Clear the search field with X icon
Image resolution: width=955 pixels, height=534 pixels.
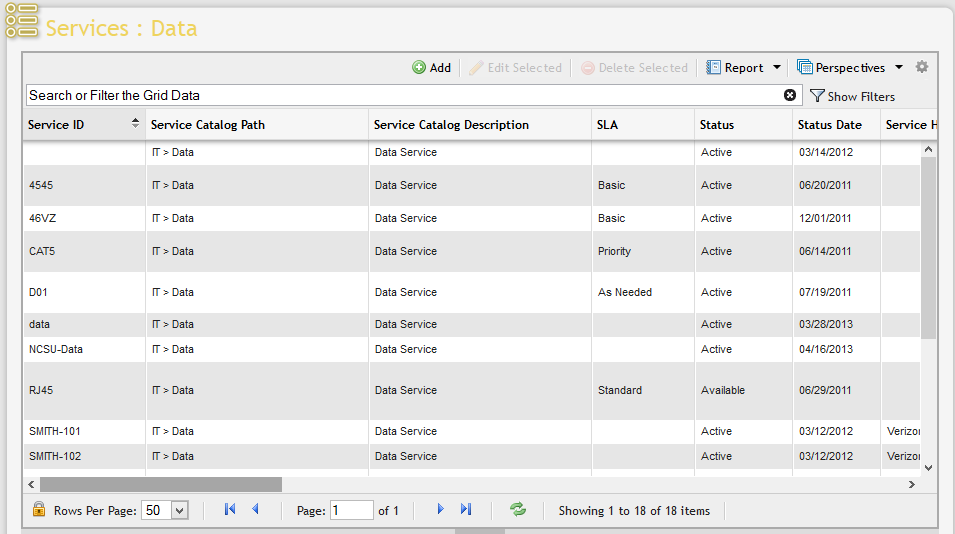pos(790,95)
